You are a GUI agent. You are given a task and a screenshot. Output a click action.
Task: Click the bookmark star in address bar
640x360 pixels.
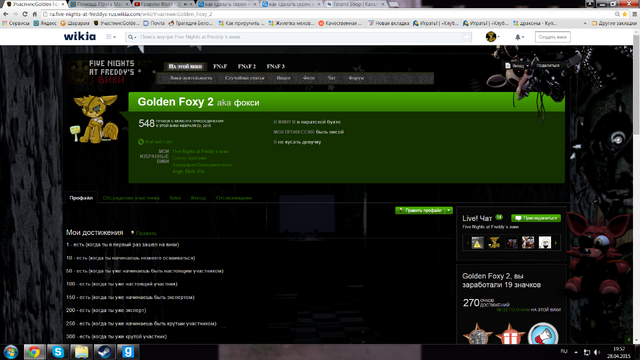point(624,14)
